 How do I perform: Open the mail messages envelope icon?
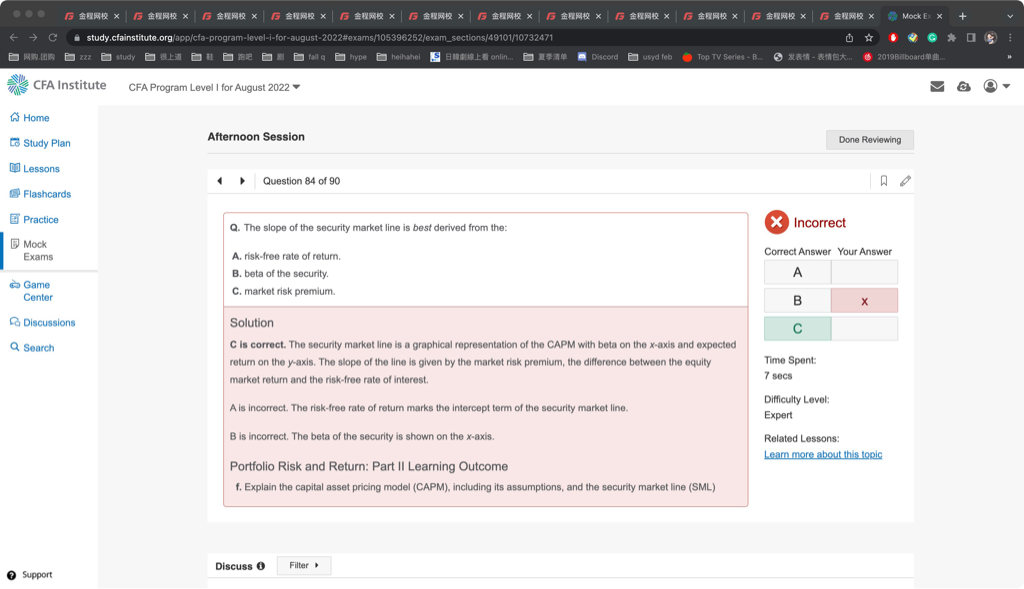pyautogui.click(x=937, y=87)
